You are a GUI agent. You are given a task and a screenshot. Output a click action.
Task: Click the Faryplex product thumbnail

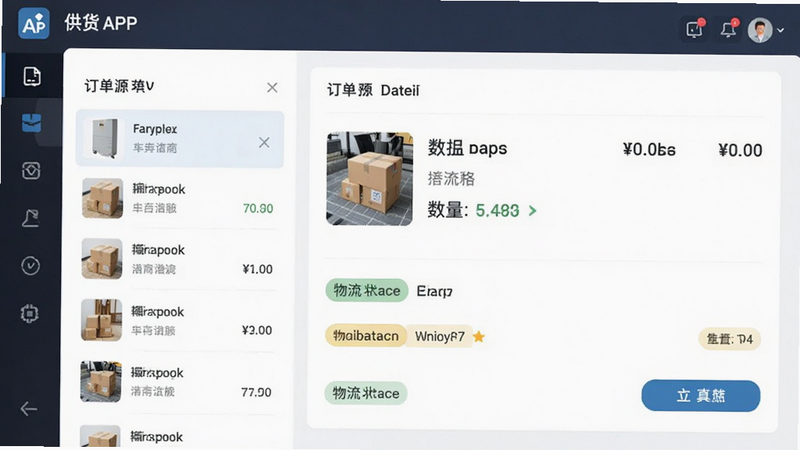(104, 138)
